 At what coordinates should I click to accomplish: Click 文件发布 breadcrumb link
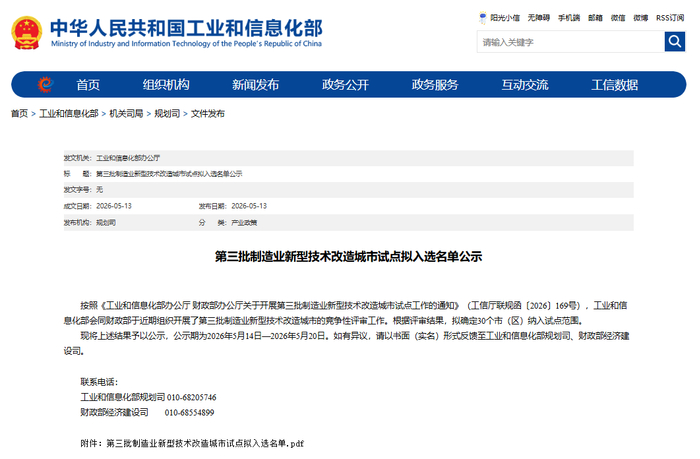(208, 113)
